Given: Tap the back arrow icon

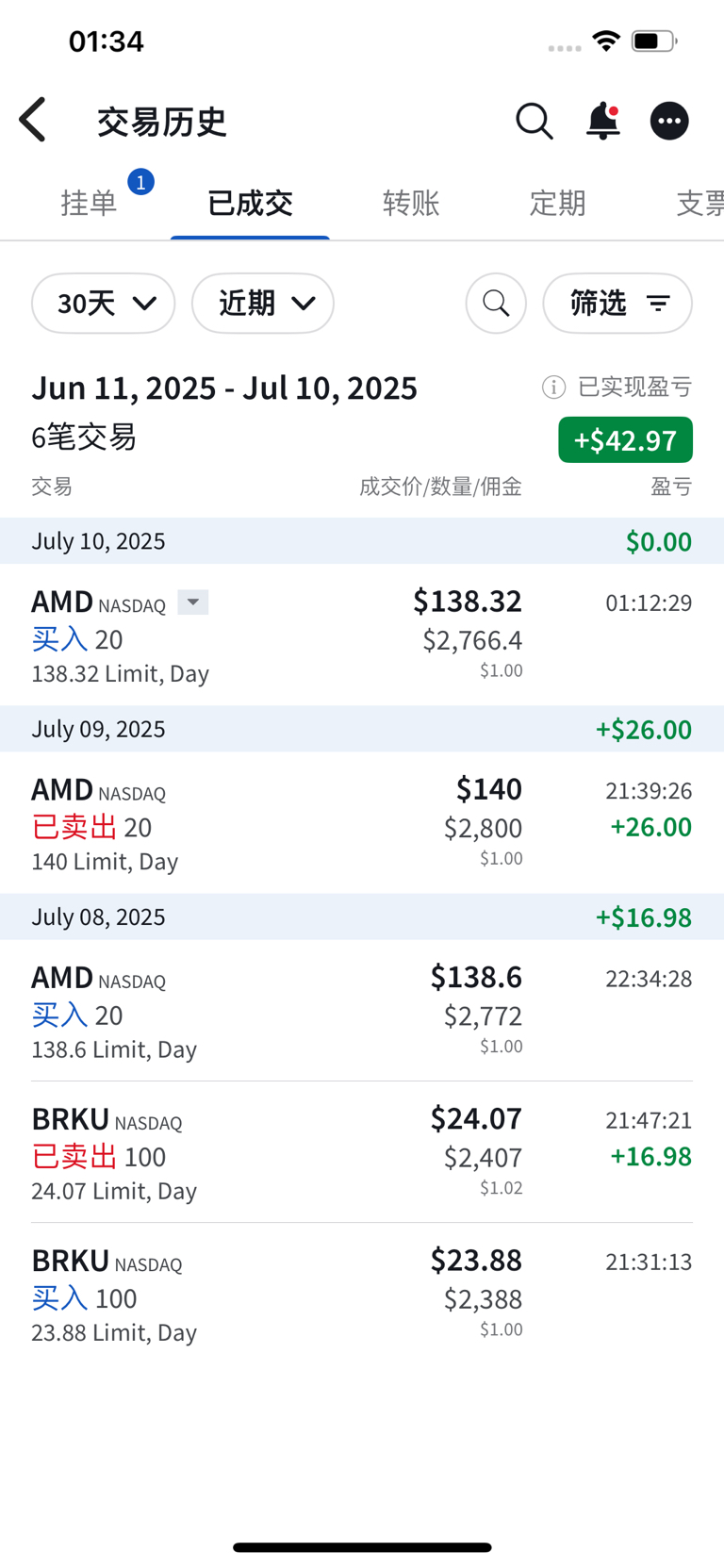Looking at the screenshot, I should (33, 121).
